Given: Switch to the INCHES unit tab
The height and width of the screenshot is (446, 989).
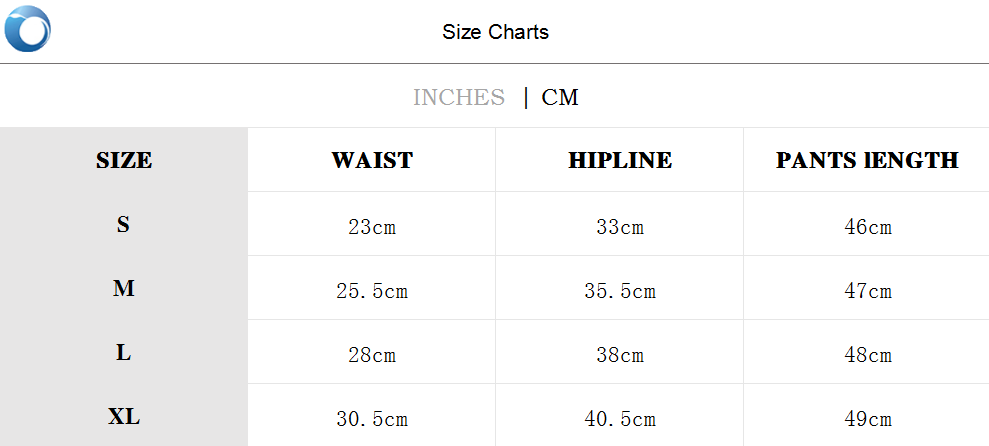Looking at the screenshot, I should click(x=459, y=97).
